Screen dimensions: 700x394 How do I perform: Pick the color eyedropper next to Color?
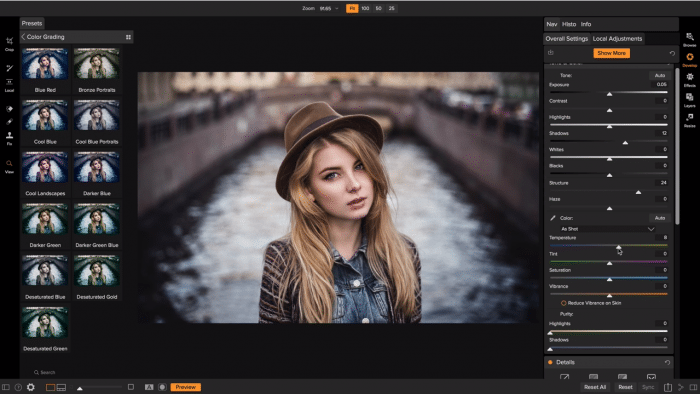(x=553, y=218)
